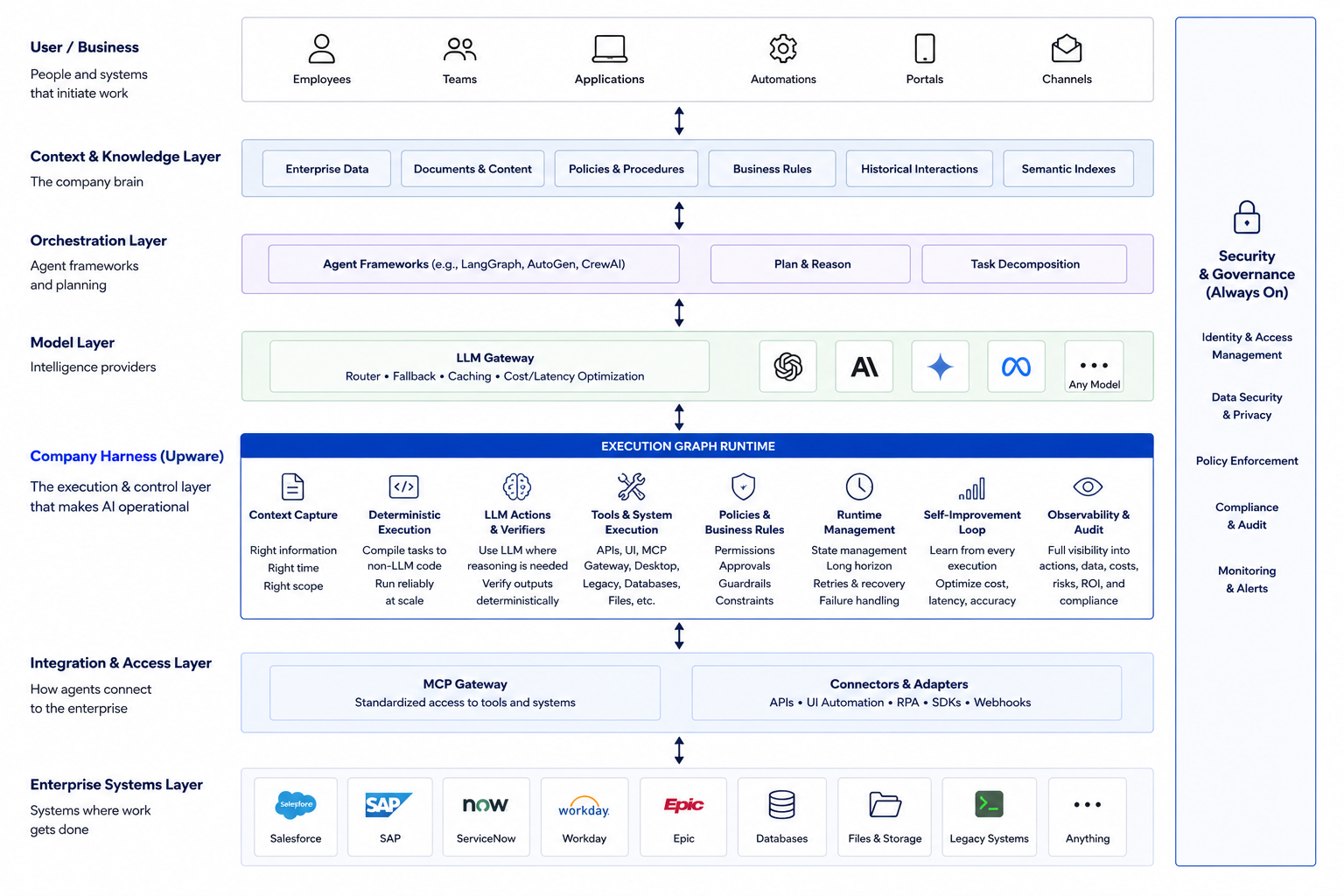Image resolution: width=1344 pixels, height=896 pixels.
Task: Click "Failure handling" under Runtime Management
Action: (x=858, y=600)
